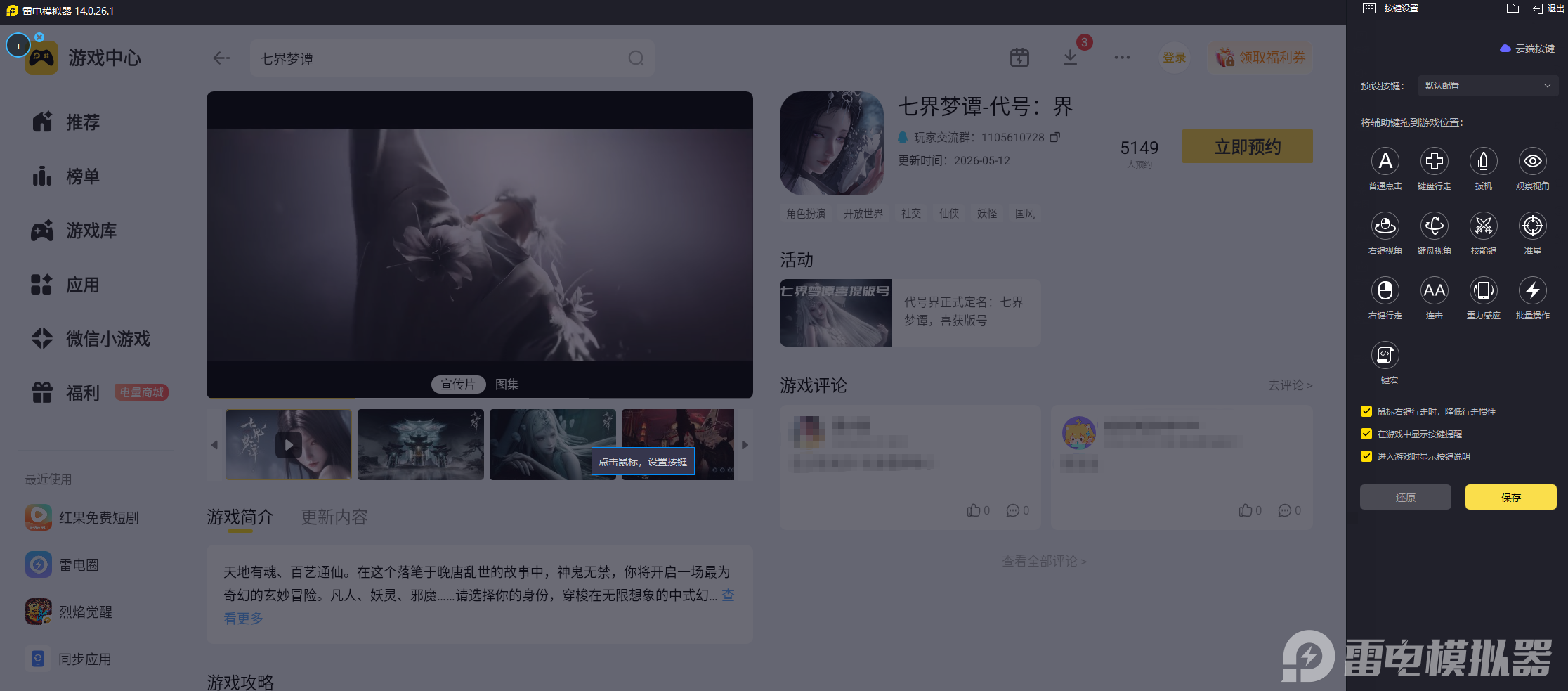The width and height of the screenshot is (1568, 691).
Task: Select the 技能键 crossed swords icon
Action: (1483, 226)
